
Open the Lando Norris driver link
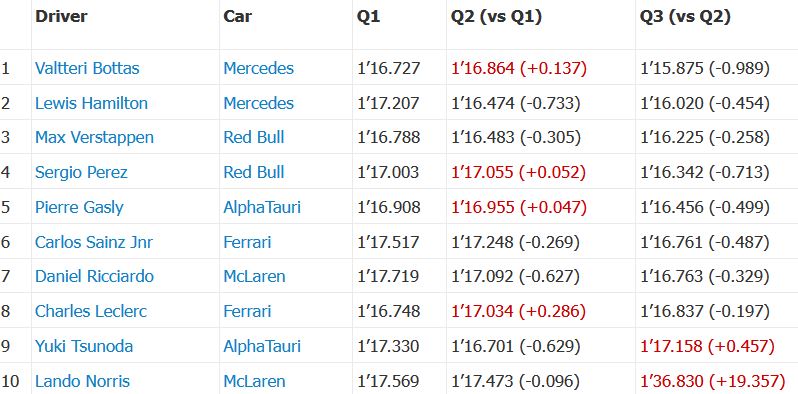click(x=82, y=381)
